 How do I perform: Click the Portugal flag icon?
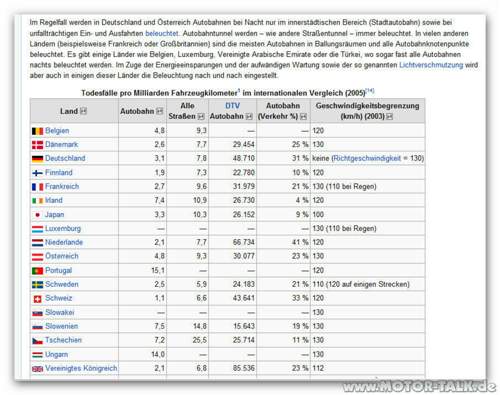[x=37, y=271]
